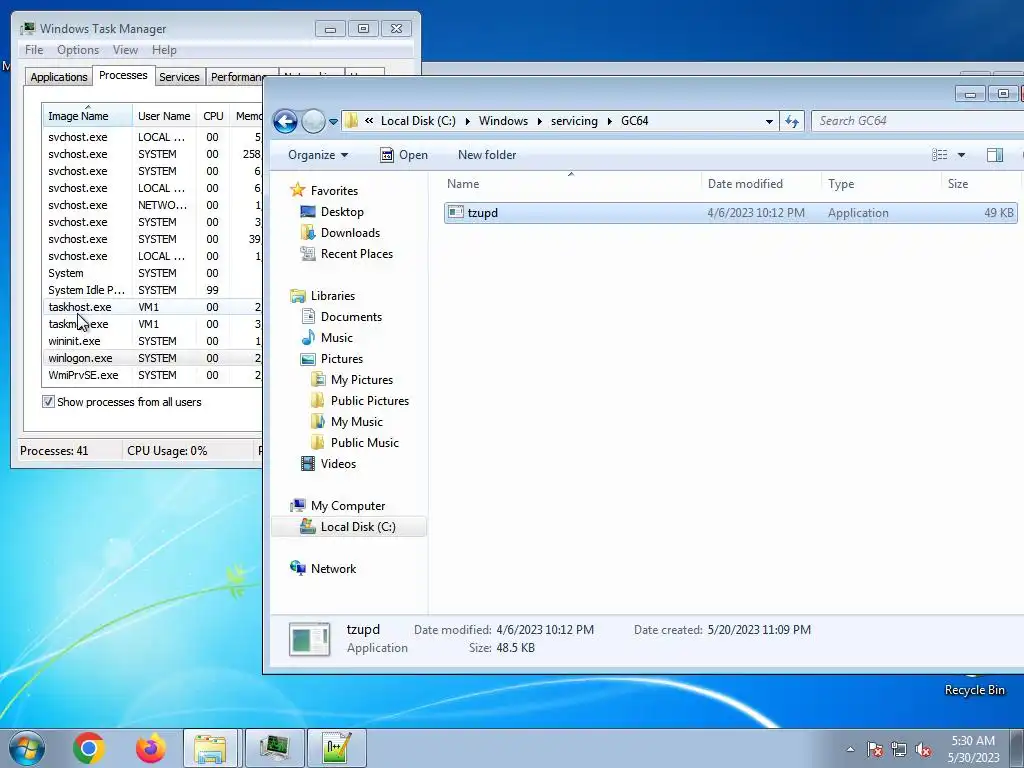Screen dimensions: 1024x768
Task: Open address bar history dropdown arrow
Action: (769, 121)
